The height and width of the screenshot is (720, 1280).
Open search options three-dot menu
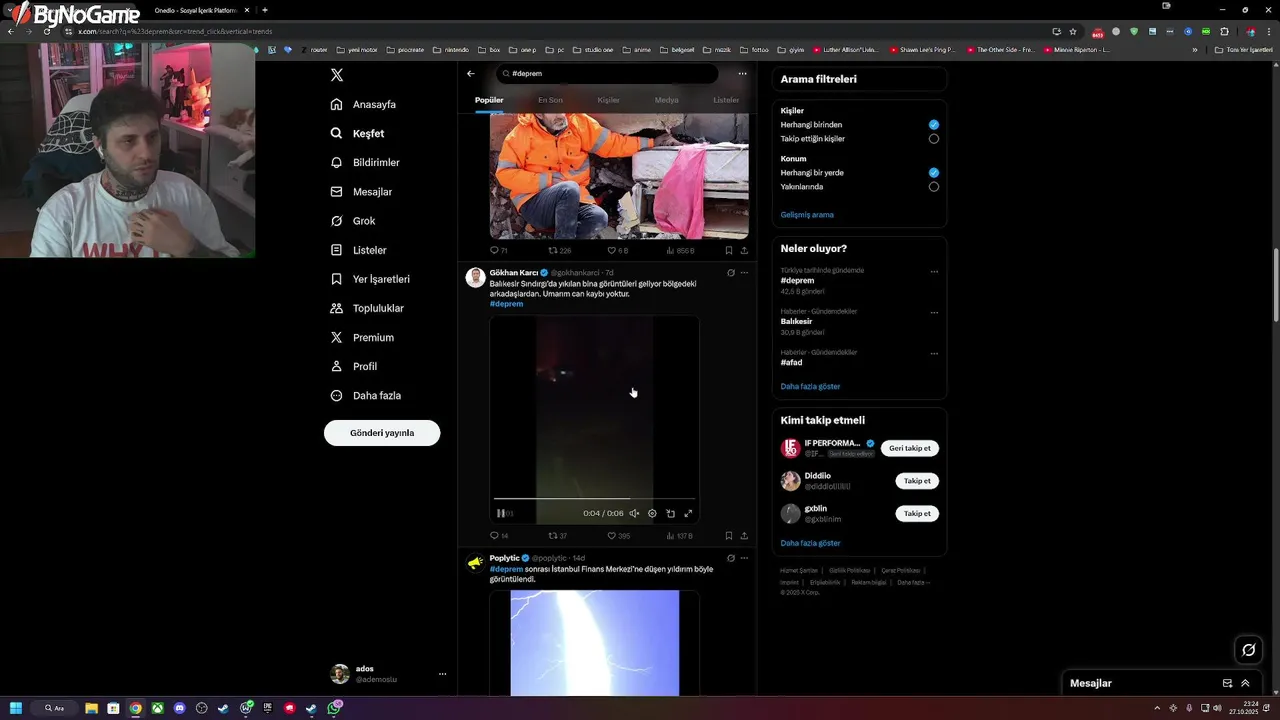pyautogui.click(x=742, y=73)
